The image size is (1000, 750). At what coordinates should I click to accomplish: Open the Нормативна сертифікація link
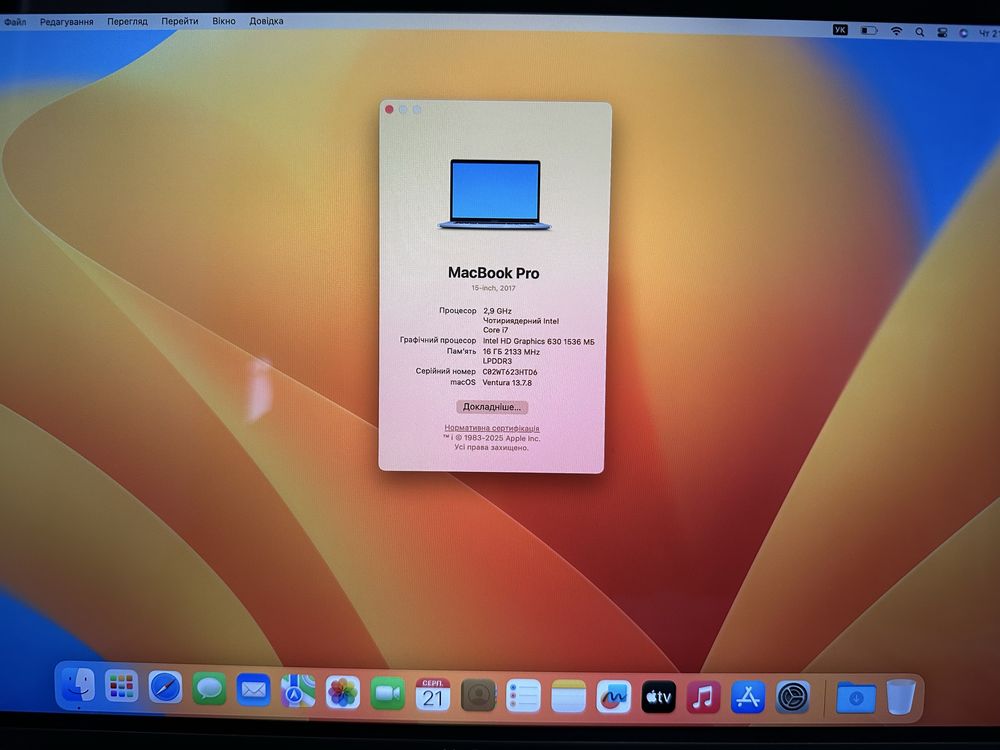pos(492,428)
